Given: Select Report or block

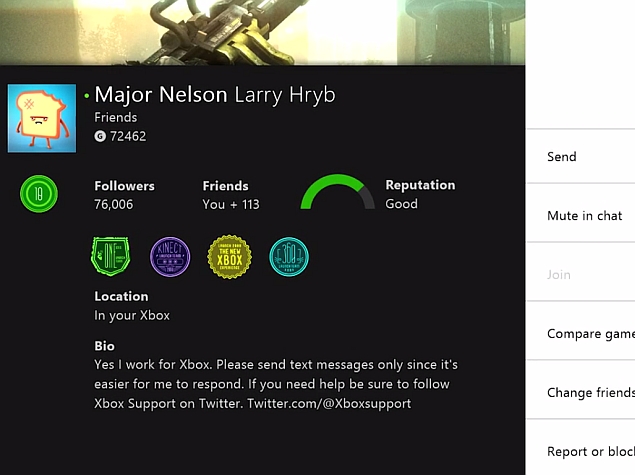Looking at the screenshot, I should click(x=580, y=451).
